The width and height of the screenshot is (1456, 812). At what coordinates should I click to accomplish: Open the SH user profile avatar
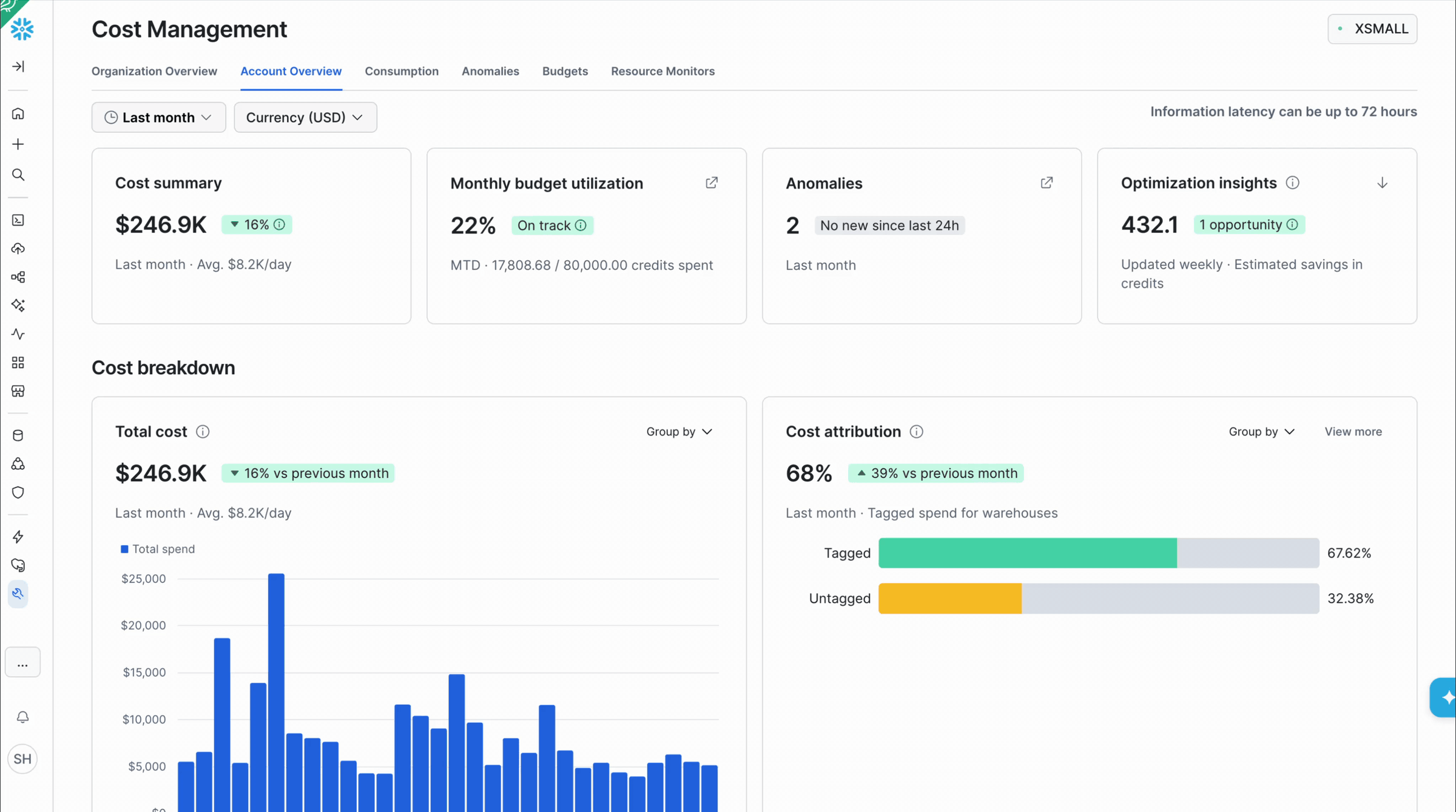tap(22, 759)
